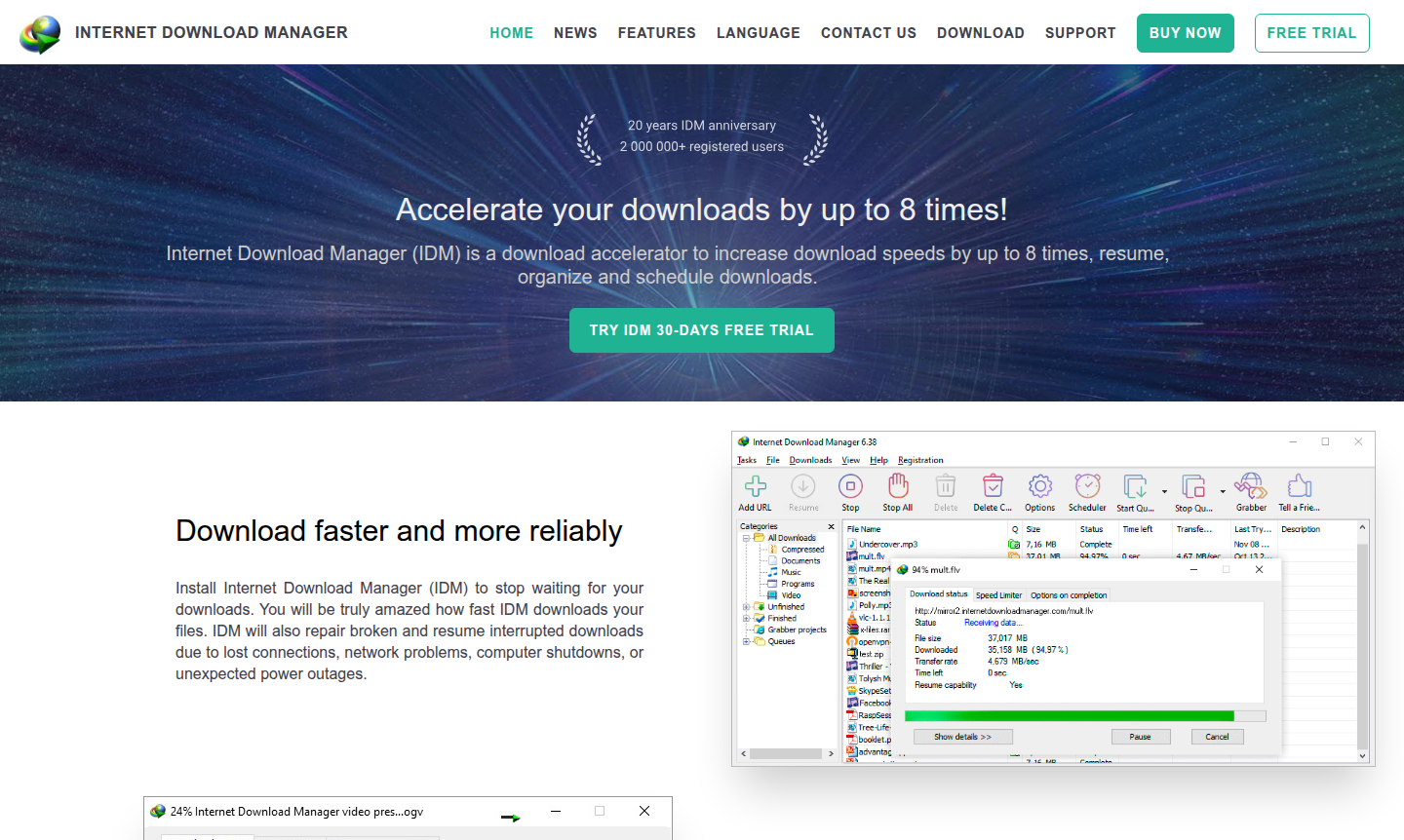Open the Start Queue dropdown arrow
Screen dimensions: 1404x840
(x=1164, y=491)
